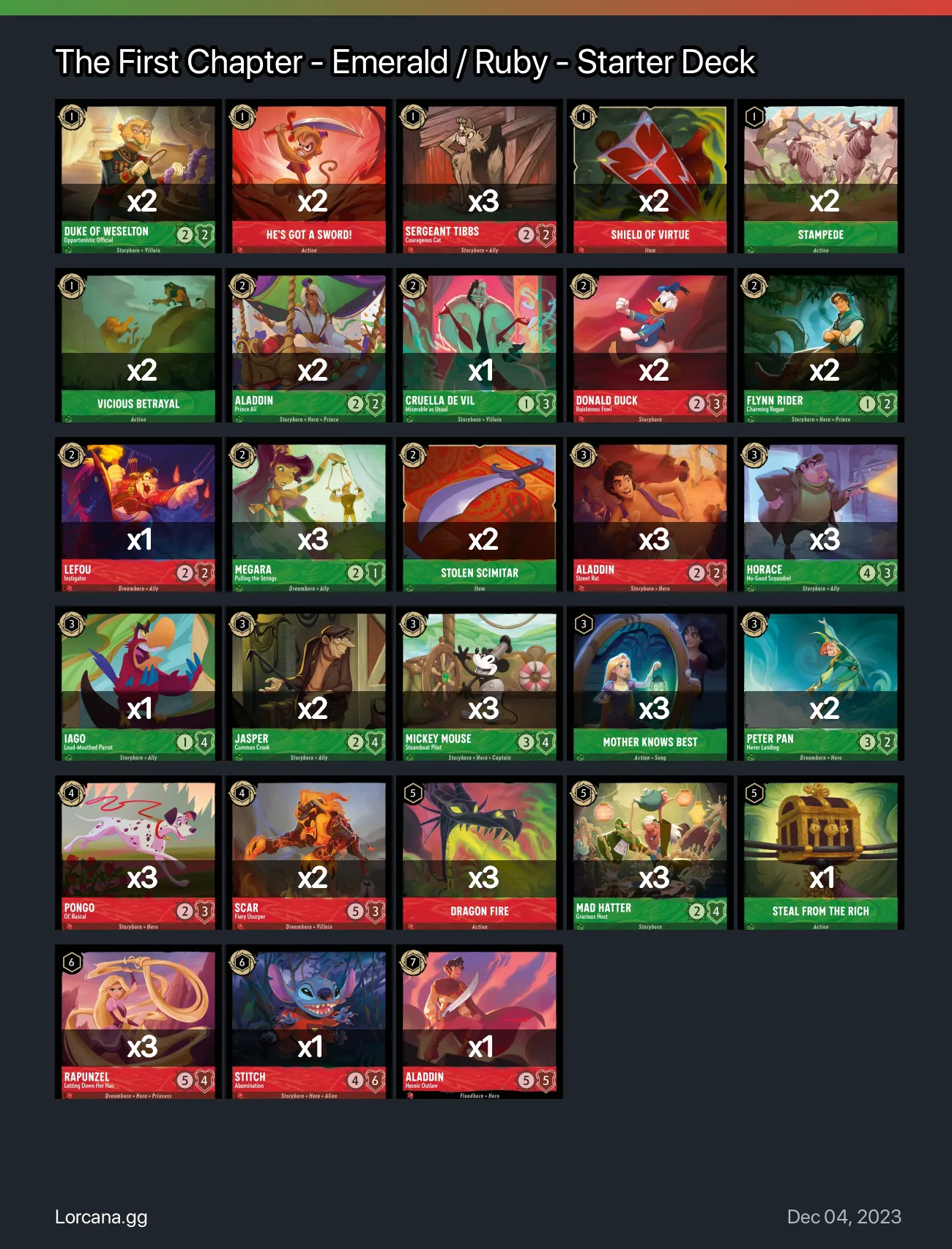Screen dimensions: 952x1249
Task: Select the Mother Knows Best card
Action: 650,684
